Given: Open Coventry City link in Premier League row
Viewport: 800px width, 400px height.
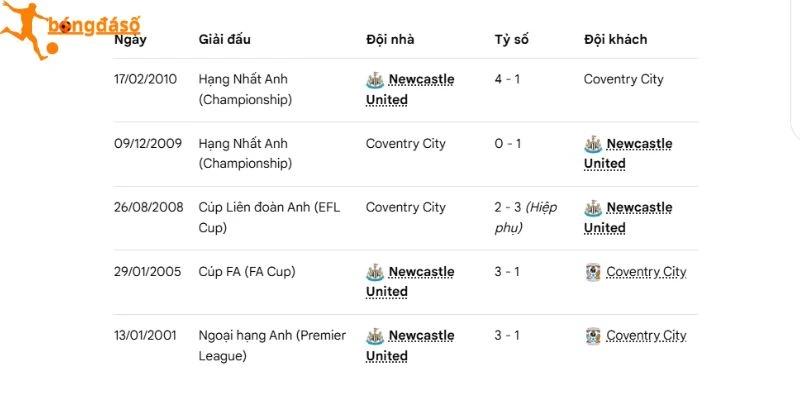Looking at the screenshot, I should click(646, 336).
